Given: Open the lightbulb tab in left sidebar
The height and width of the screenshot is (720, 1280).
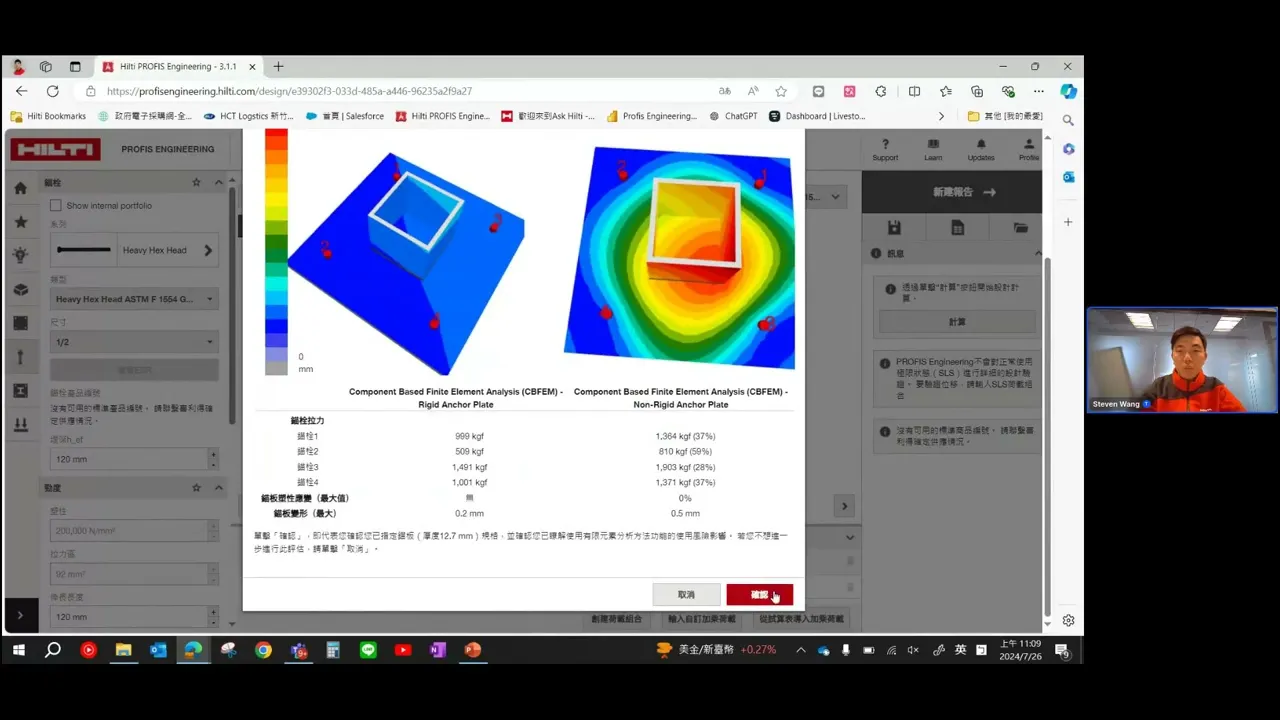Looking at the screenshot, I should coord(20,255).
